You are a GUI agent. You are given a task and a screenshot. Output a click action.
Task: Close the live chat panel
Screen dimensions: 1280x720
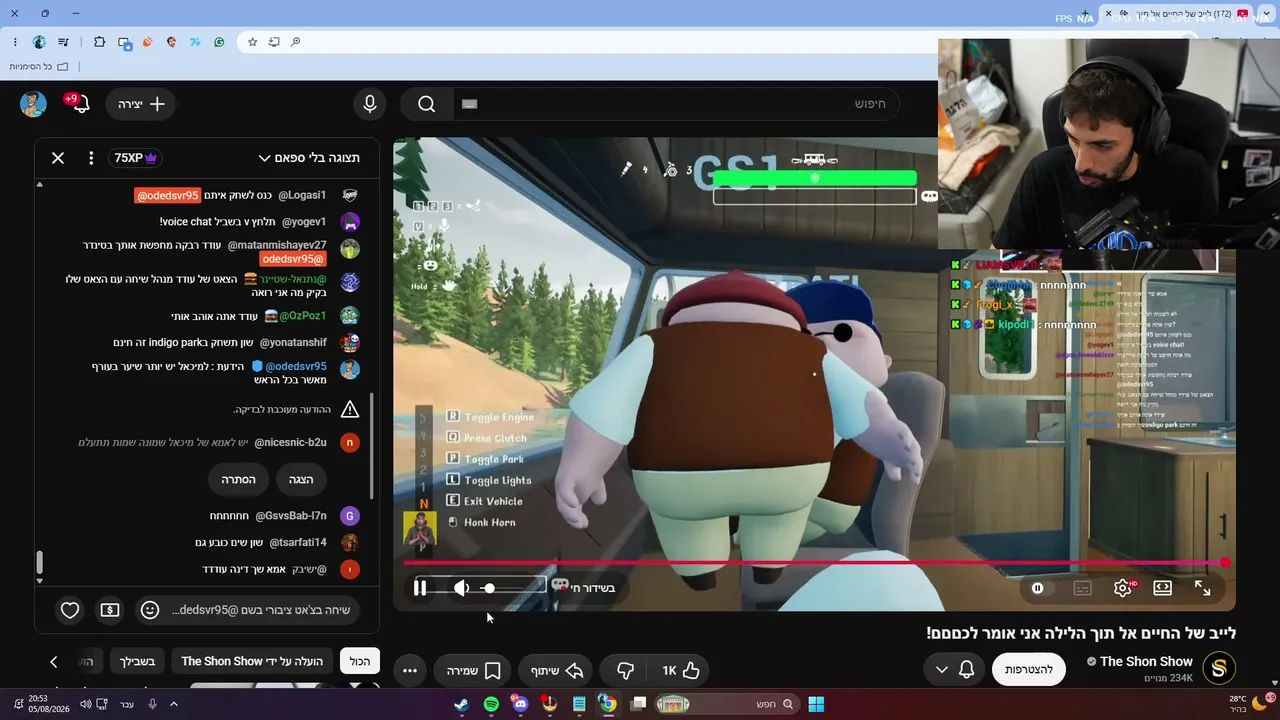click(x=58, y=158)
